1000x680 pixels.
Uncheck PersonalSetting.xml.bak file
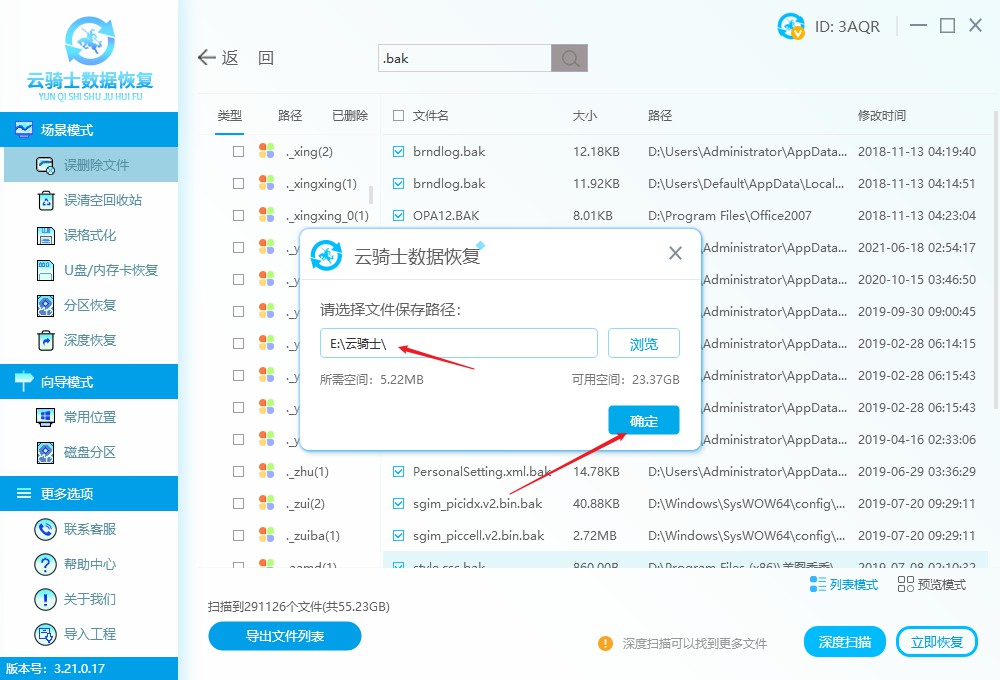(399, 471)
